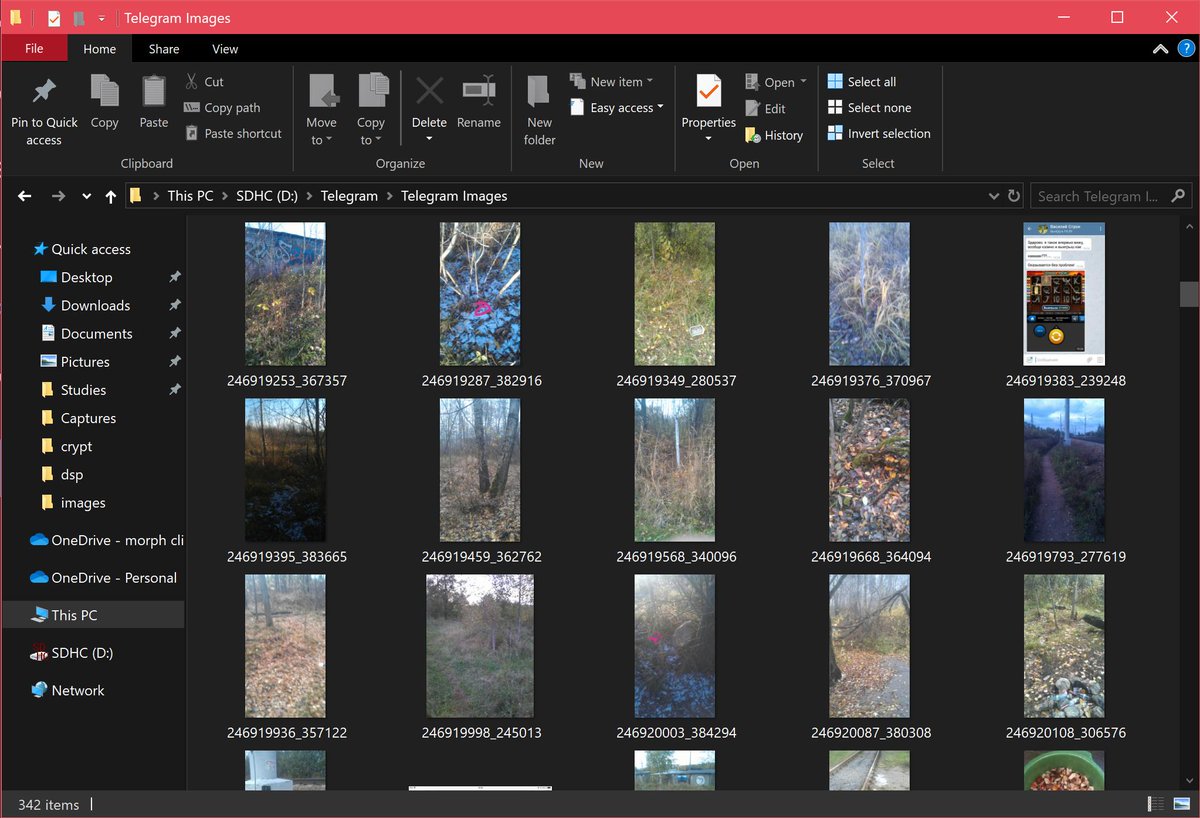
Task: Open the Studies folder in sidebar
Action: (83, 390)
